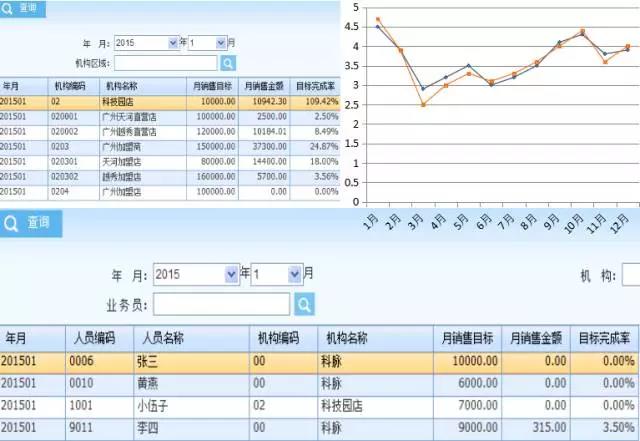Click the 12月 label on the chart axis
640x441 pixels.
(x=619, y=223)
